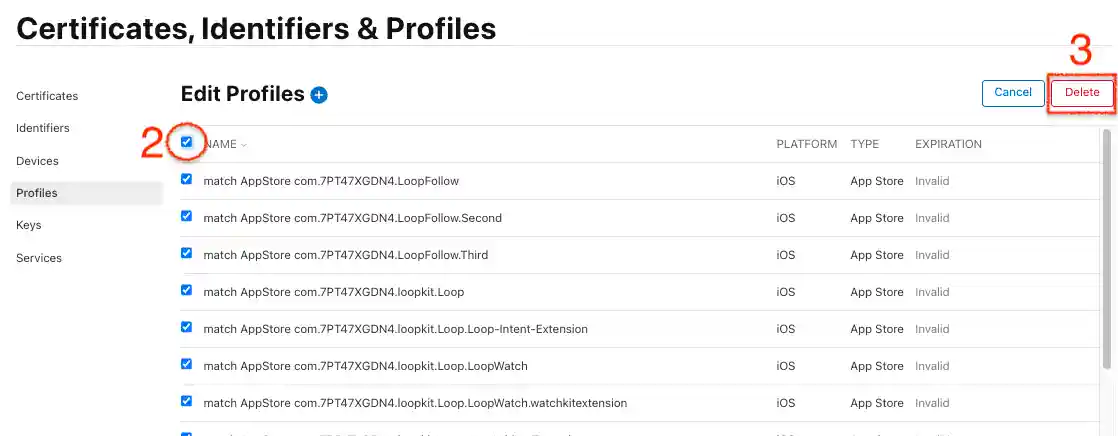Sort profiles using the NAME column arrow
The height and width of the screenshot is (436, 1118).
pyautogui.click(x=244, y=145)
